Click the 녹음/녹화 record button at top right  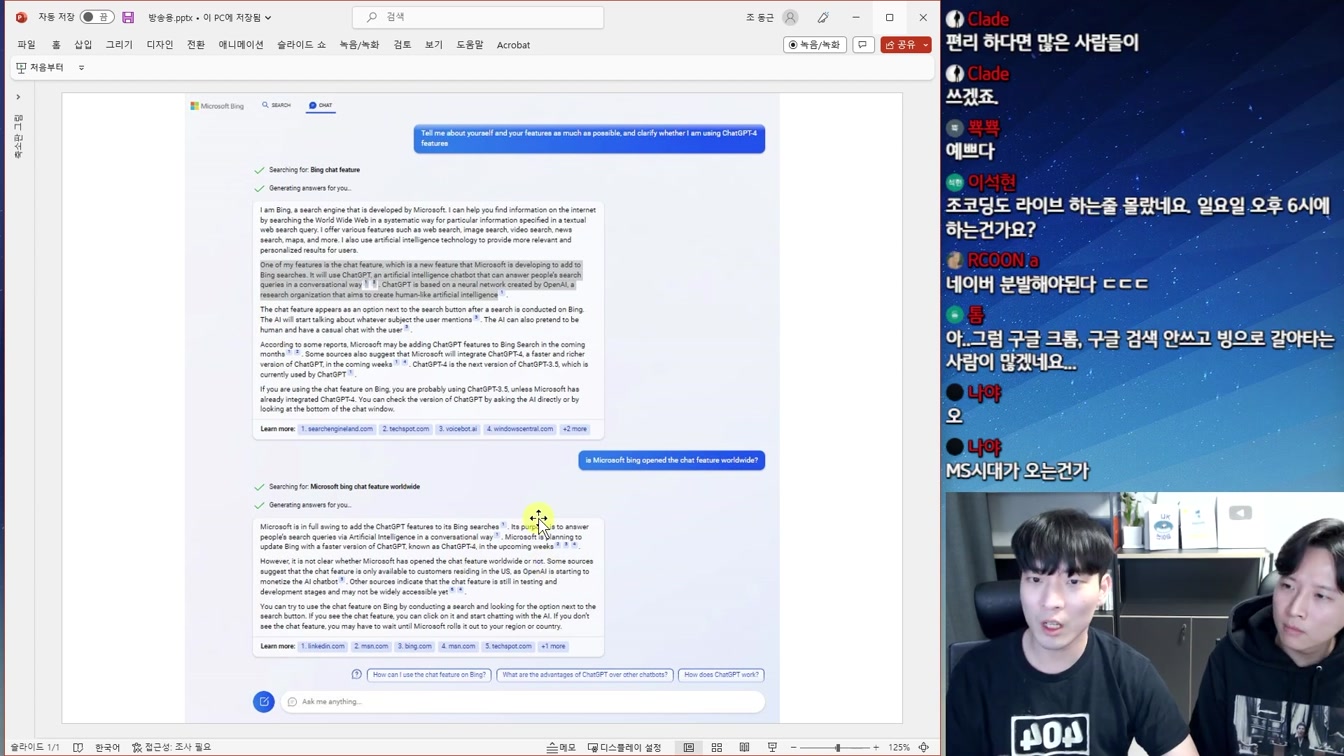(x=815, y=45)
